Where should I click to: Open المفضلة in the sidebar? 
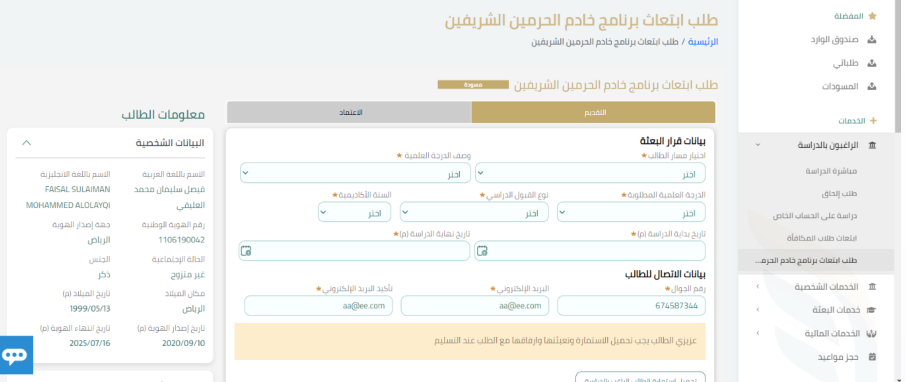[x=848, y=16]
